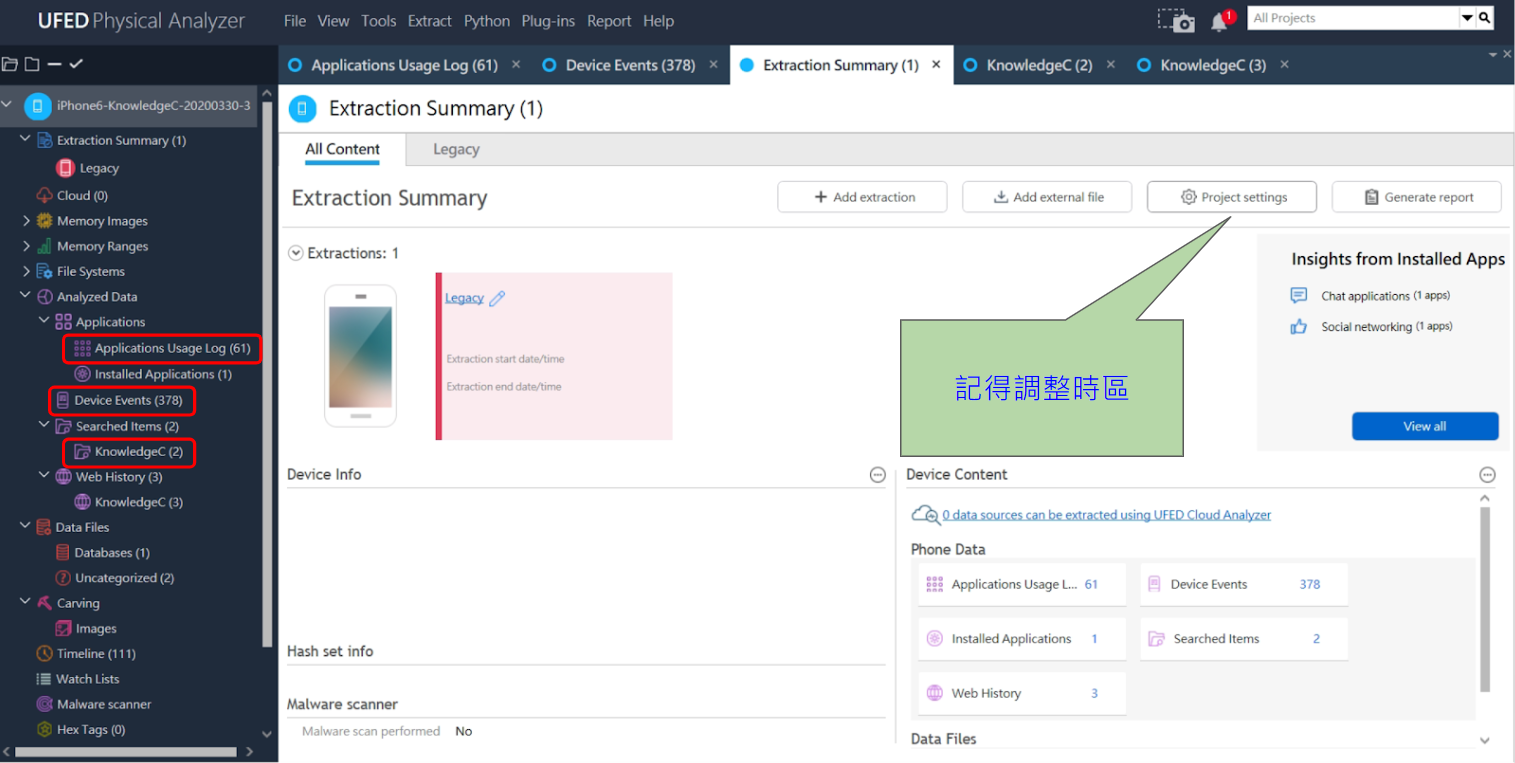1515x763 pixels.
Task: Open Timeline (111) in the tree
Action: click(x=95, y=653)
